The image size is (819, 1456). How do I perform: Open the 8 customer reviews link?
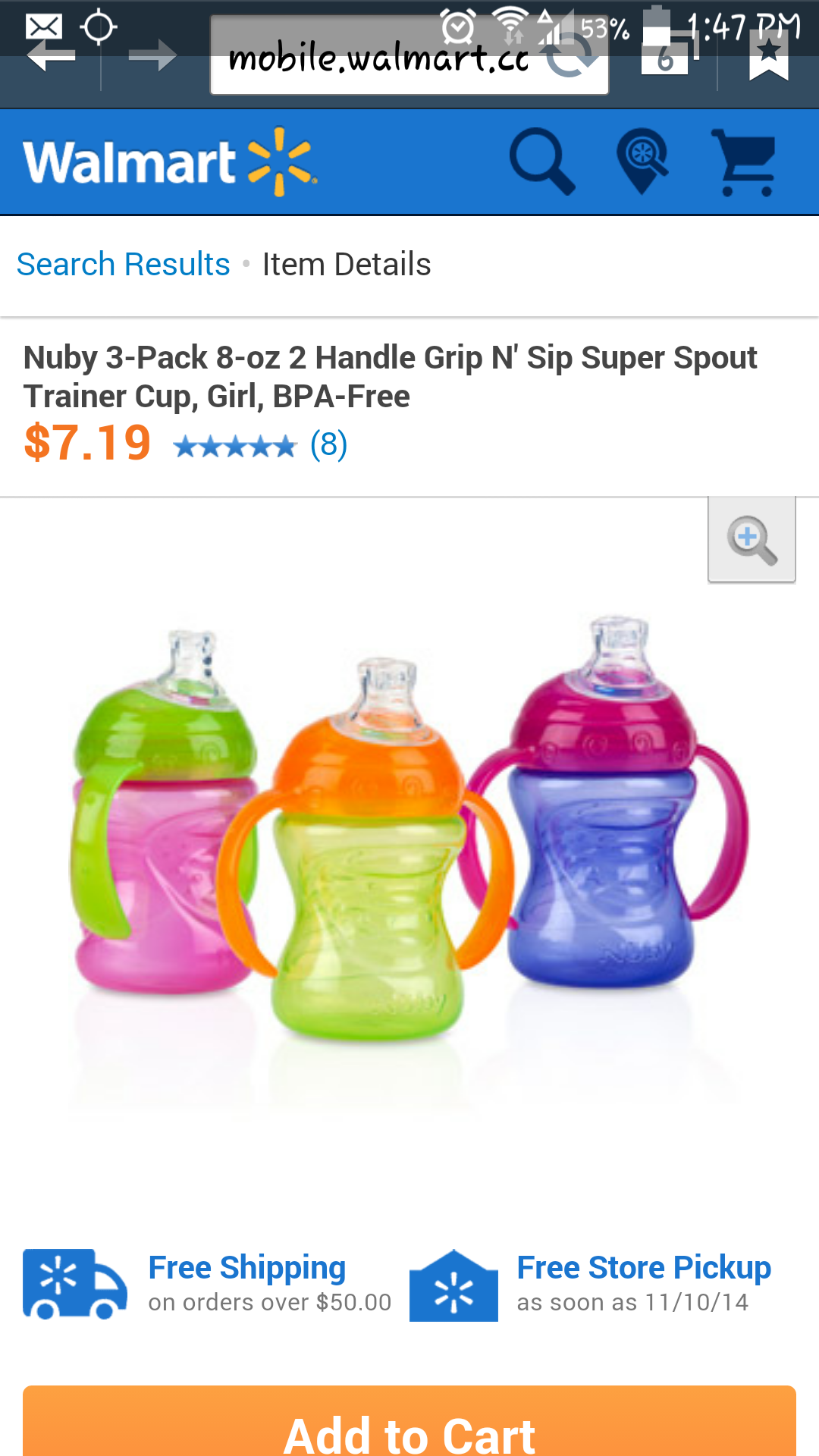click(x=329, y=444)
